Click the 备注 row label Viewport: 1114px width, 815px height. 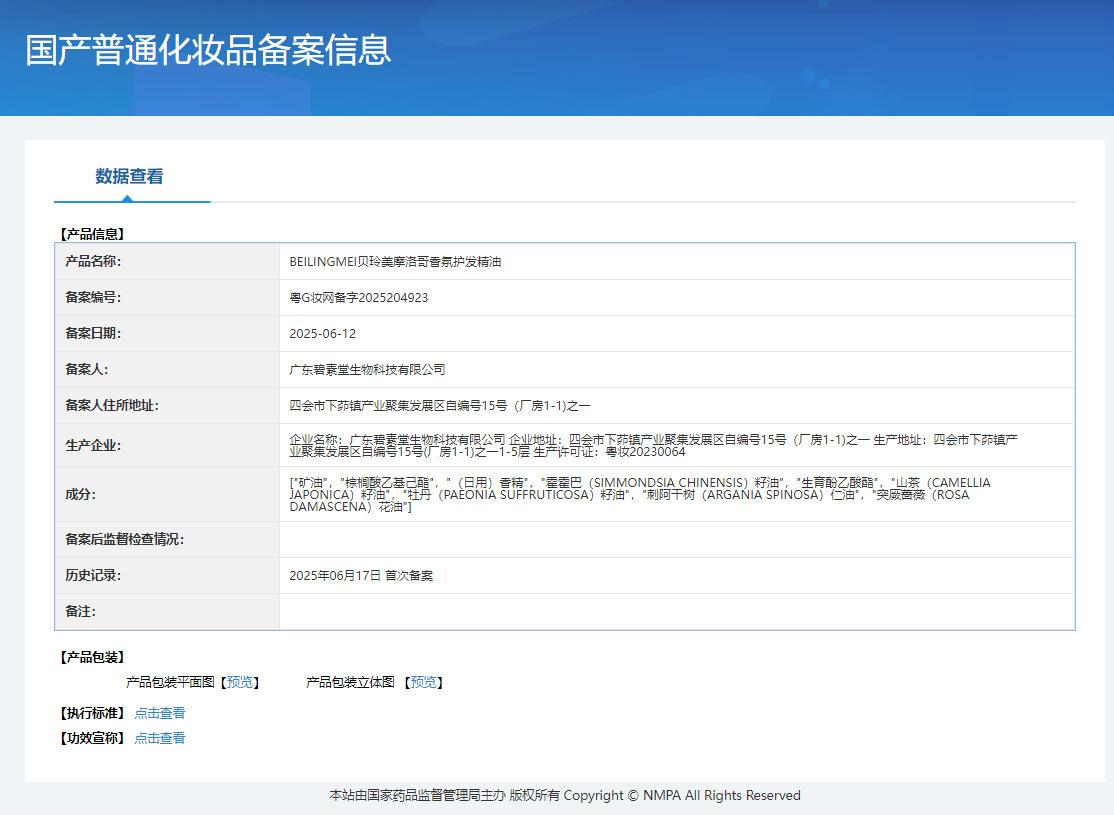tap(80, 612)
